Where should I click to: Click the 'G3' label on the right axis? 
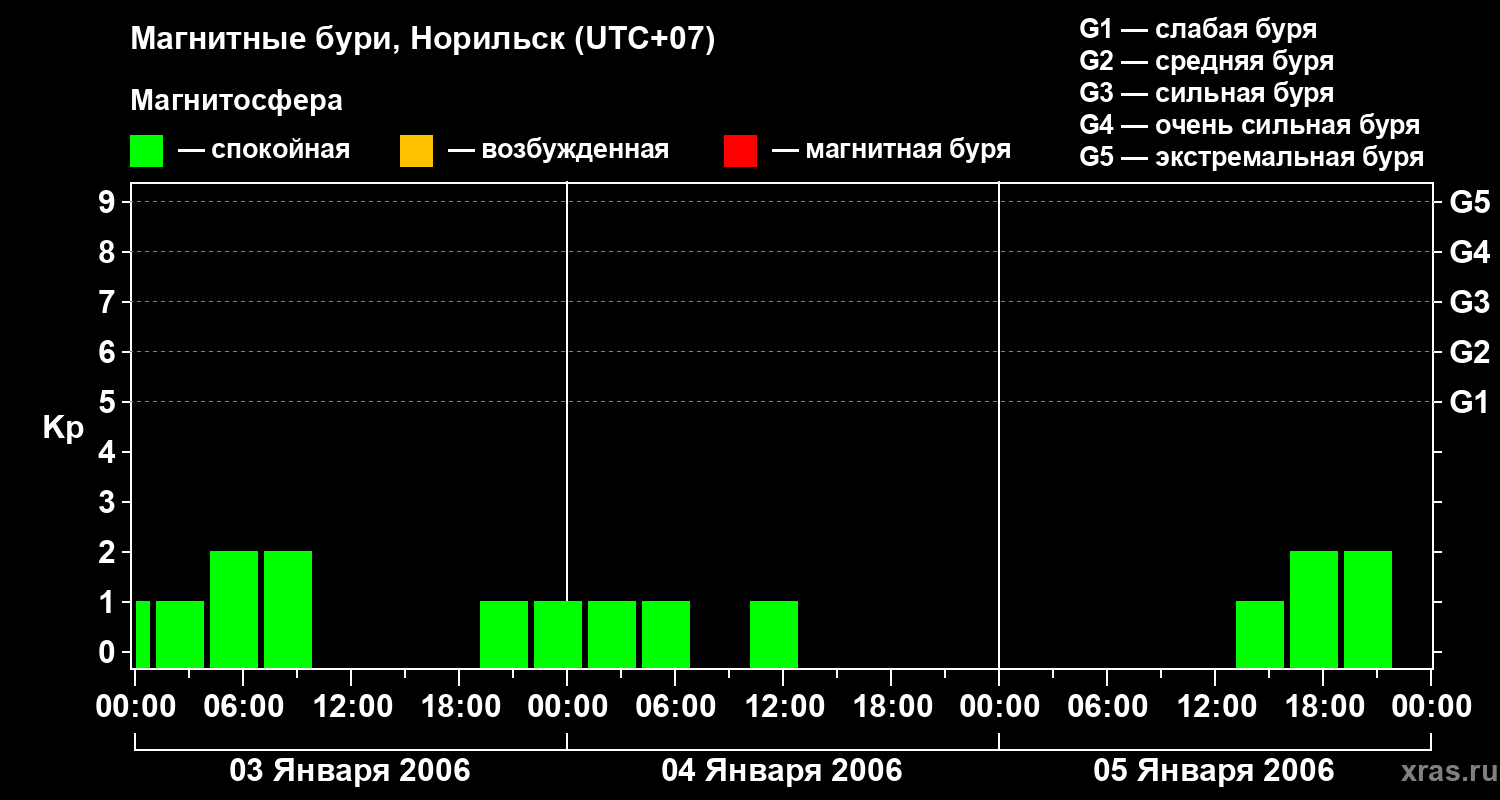tap(1470, 302)
